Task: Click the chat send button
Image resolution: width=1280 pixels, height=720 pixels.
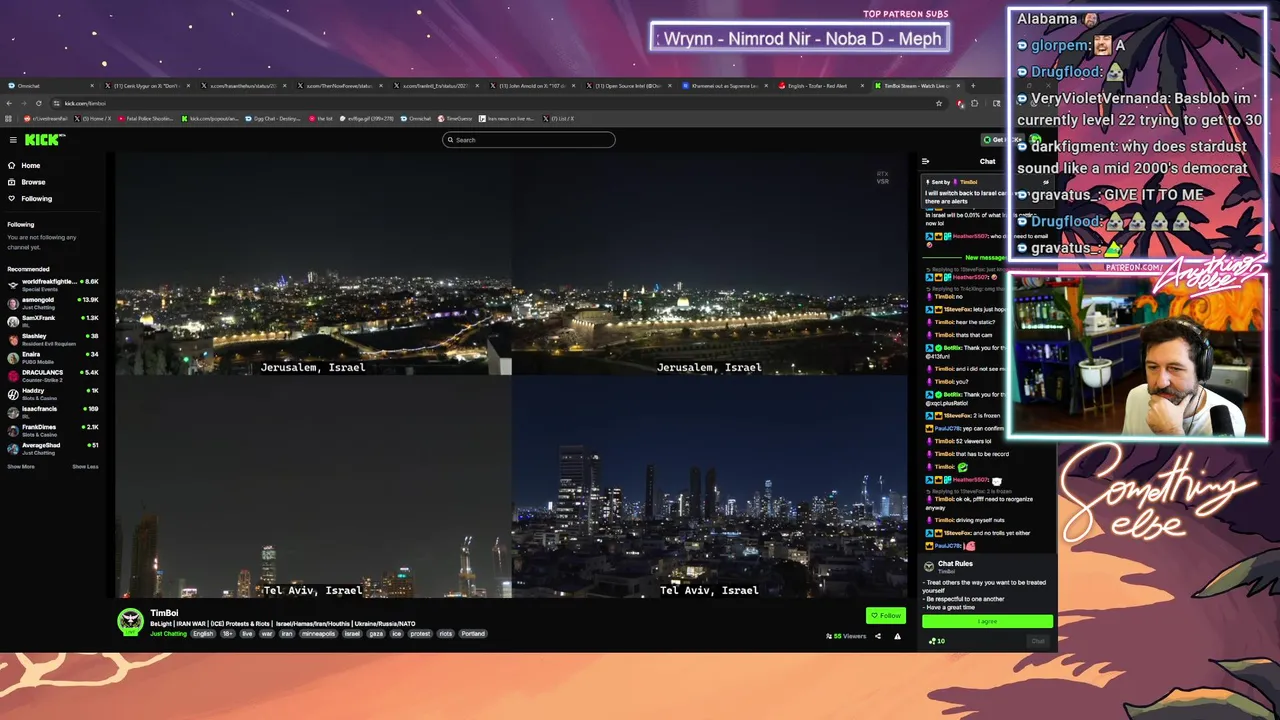Action: click(x=1038, y=641)
